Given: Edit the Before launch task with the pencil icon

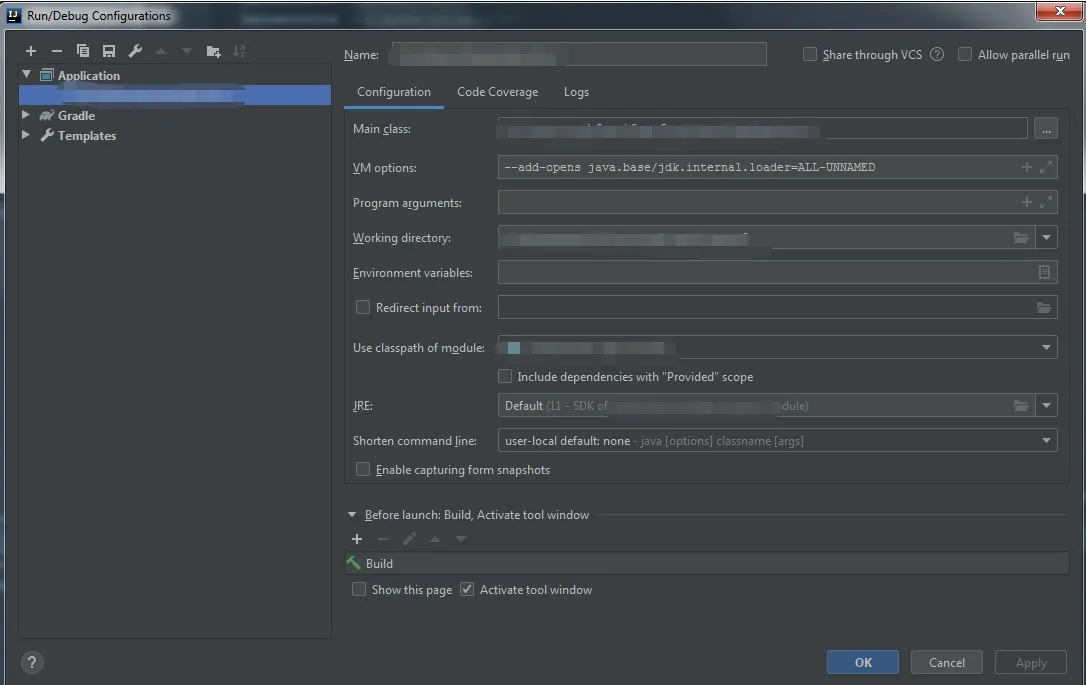Looking at the screenshot, I should (x=409, y=539).
